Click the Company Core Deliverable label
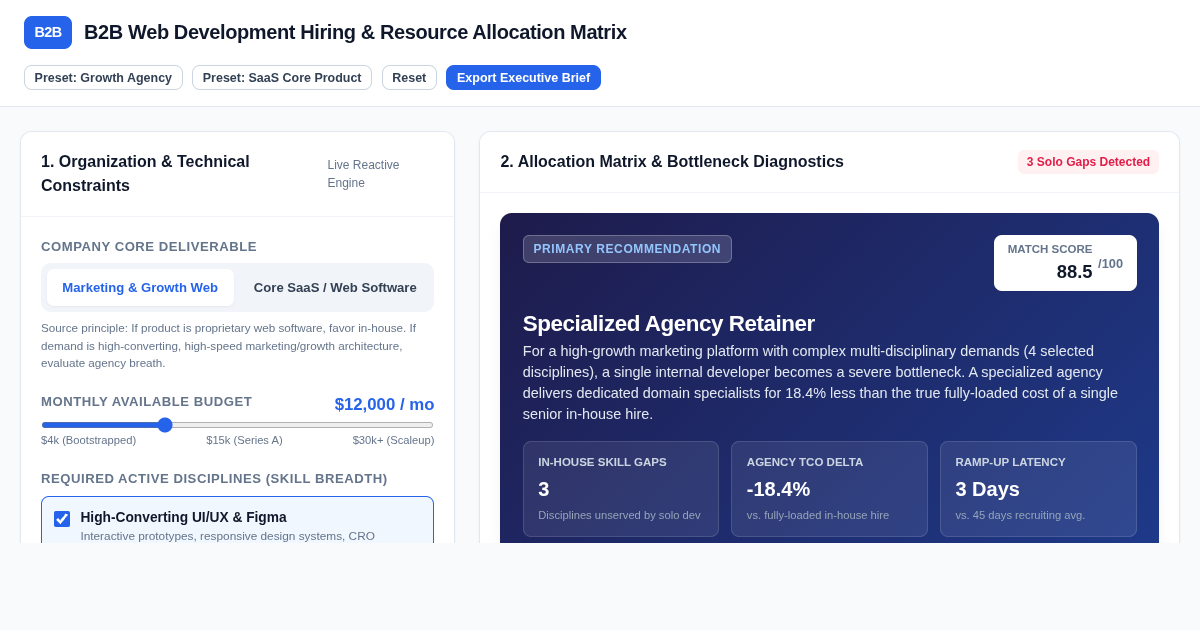 pos(149,247)
